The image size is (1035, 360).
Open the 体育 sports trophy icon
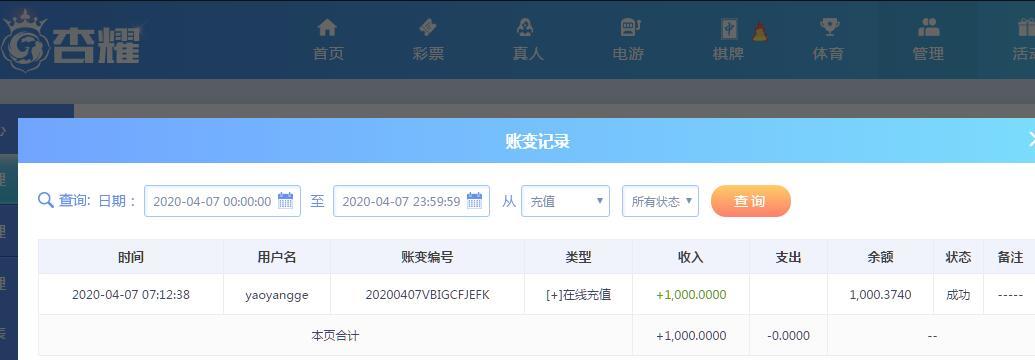(829, 27)
